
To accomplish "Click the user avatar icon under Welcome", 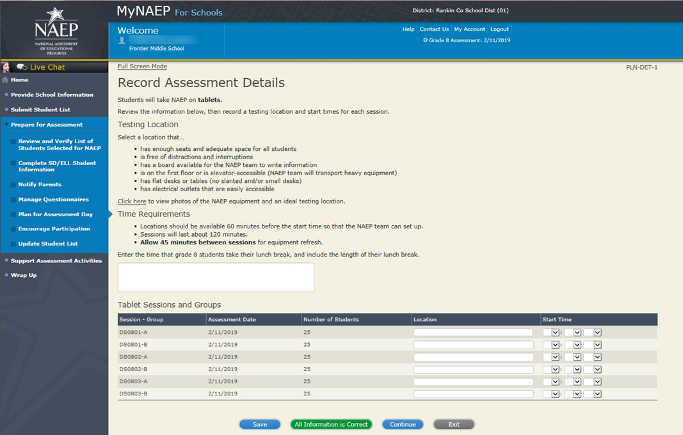I will [122, 41].
